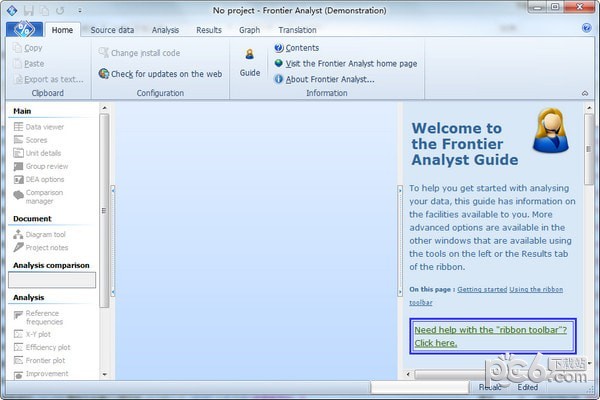Click the Improvement icon at sidebar bottom

click(x=18, y=375)
